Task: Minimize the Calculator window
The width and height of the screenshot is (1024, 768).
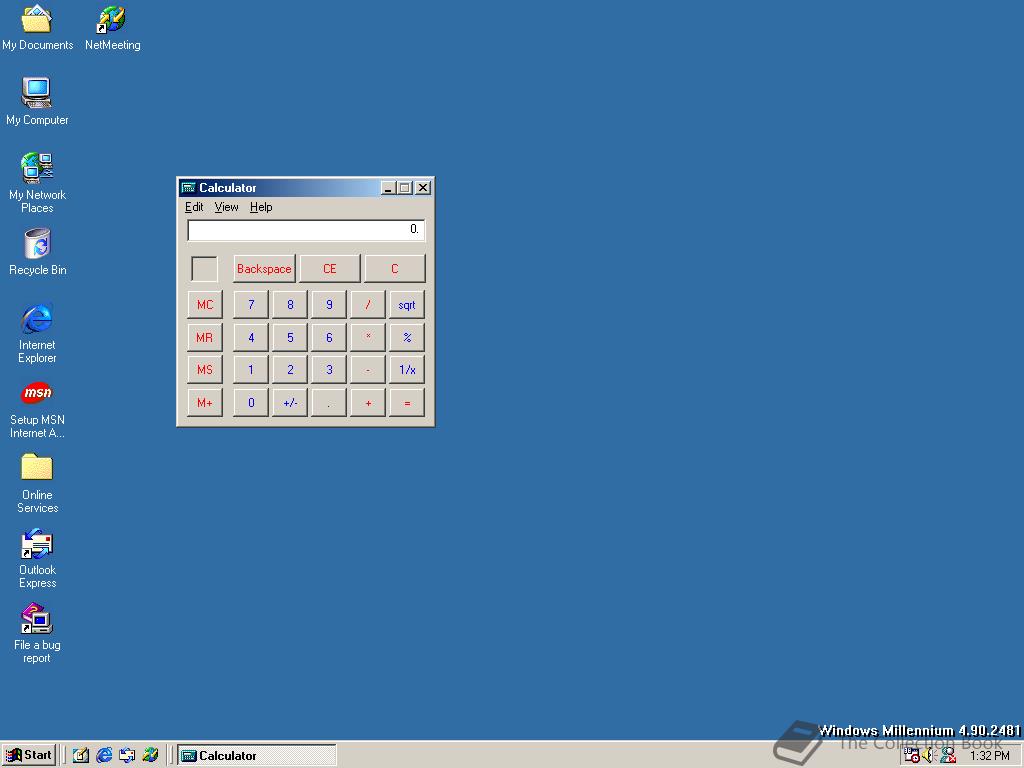Action: pos(388,188)
